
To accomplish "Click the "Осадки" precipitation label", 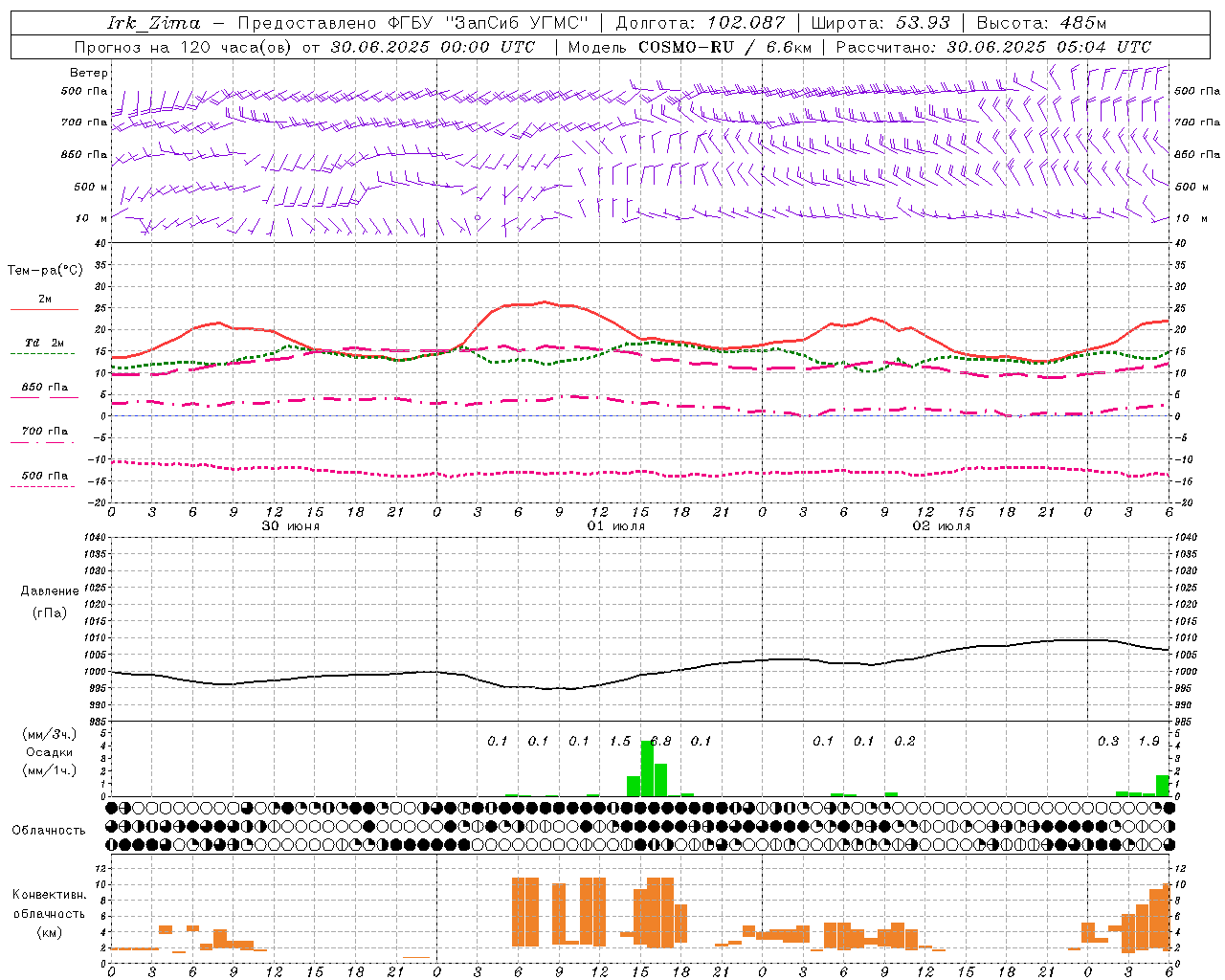I will [50, 752].
